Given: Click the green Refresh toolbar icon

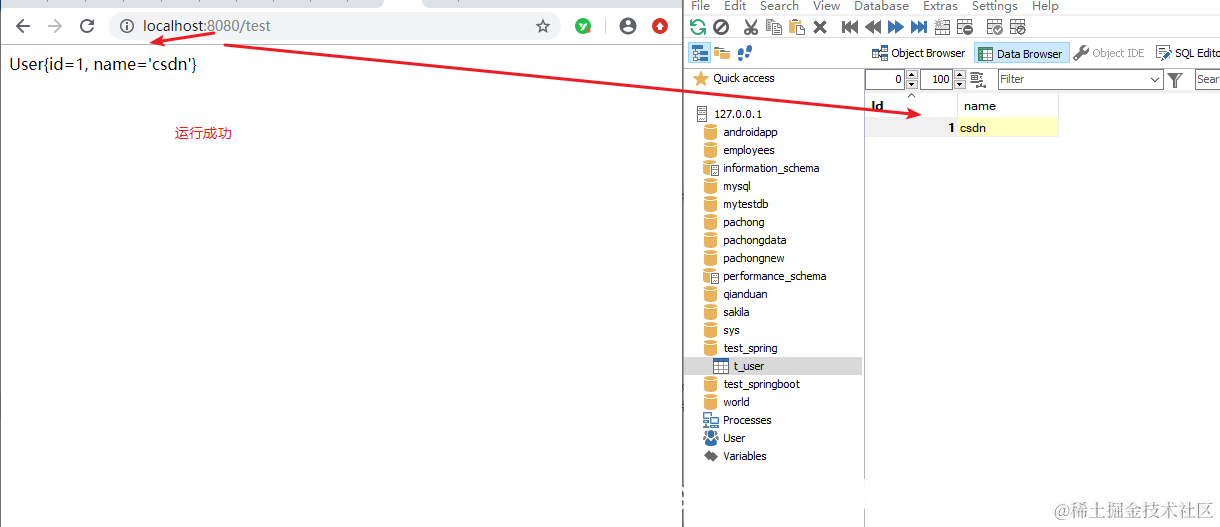Looking at the screenshot, I should [698, 27].
